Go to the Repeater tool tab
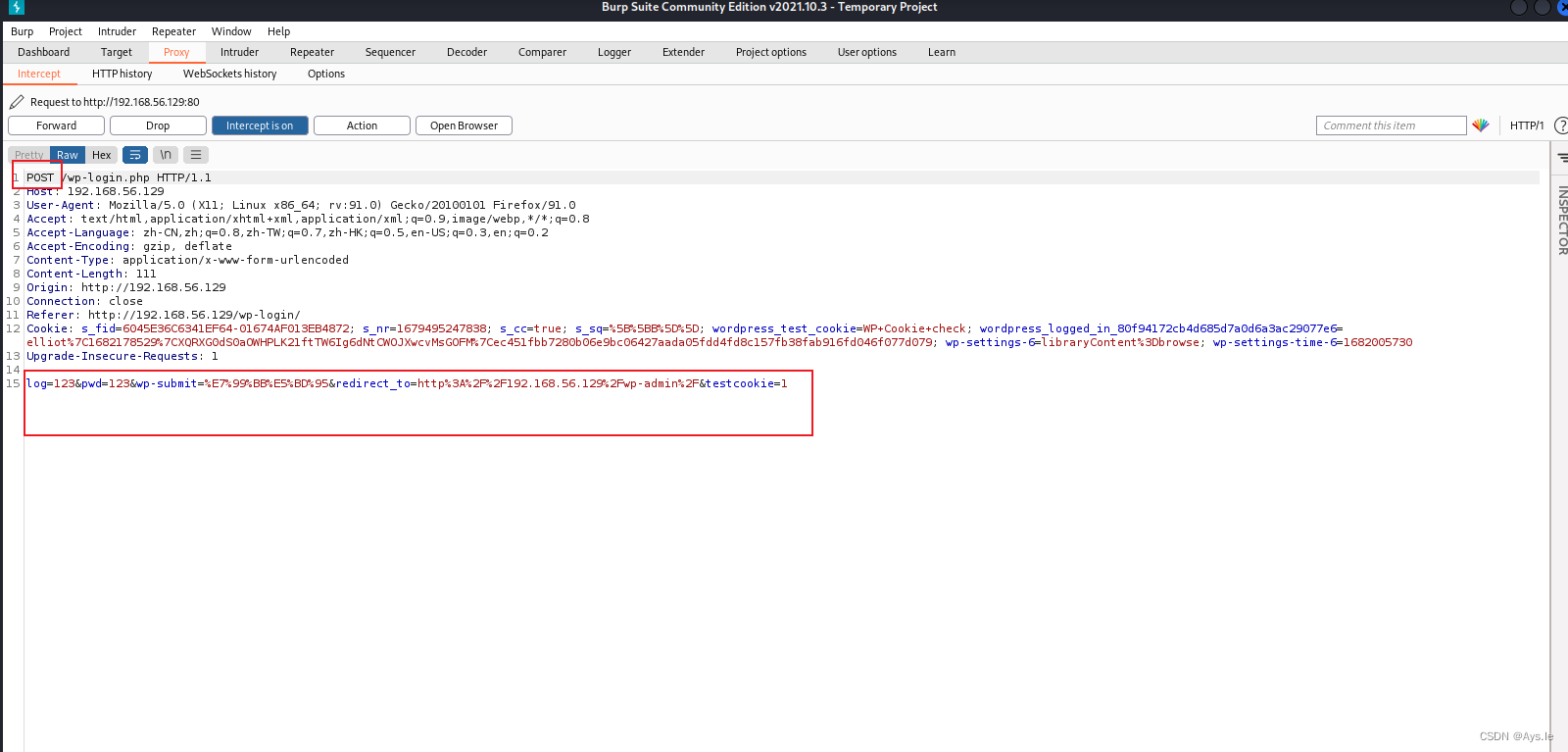 pos(312,52)
